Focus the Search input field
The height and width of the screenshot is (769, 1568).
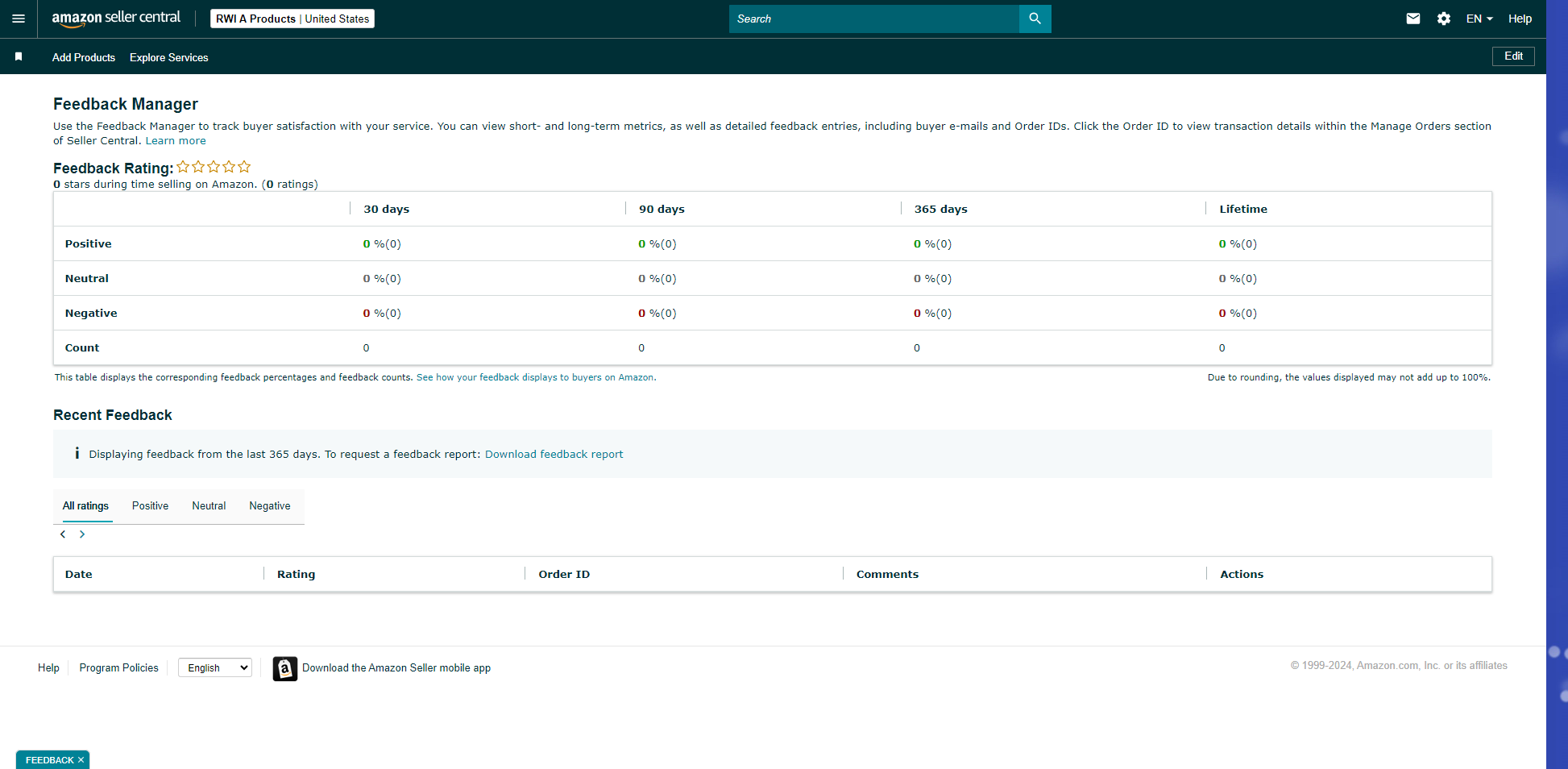(874, 19)
